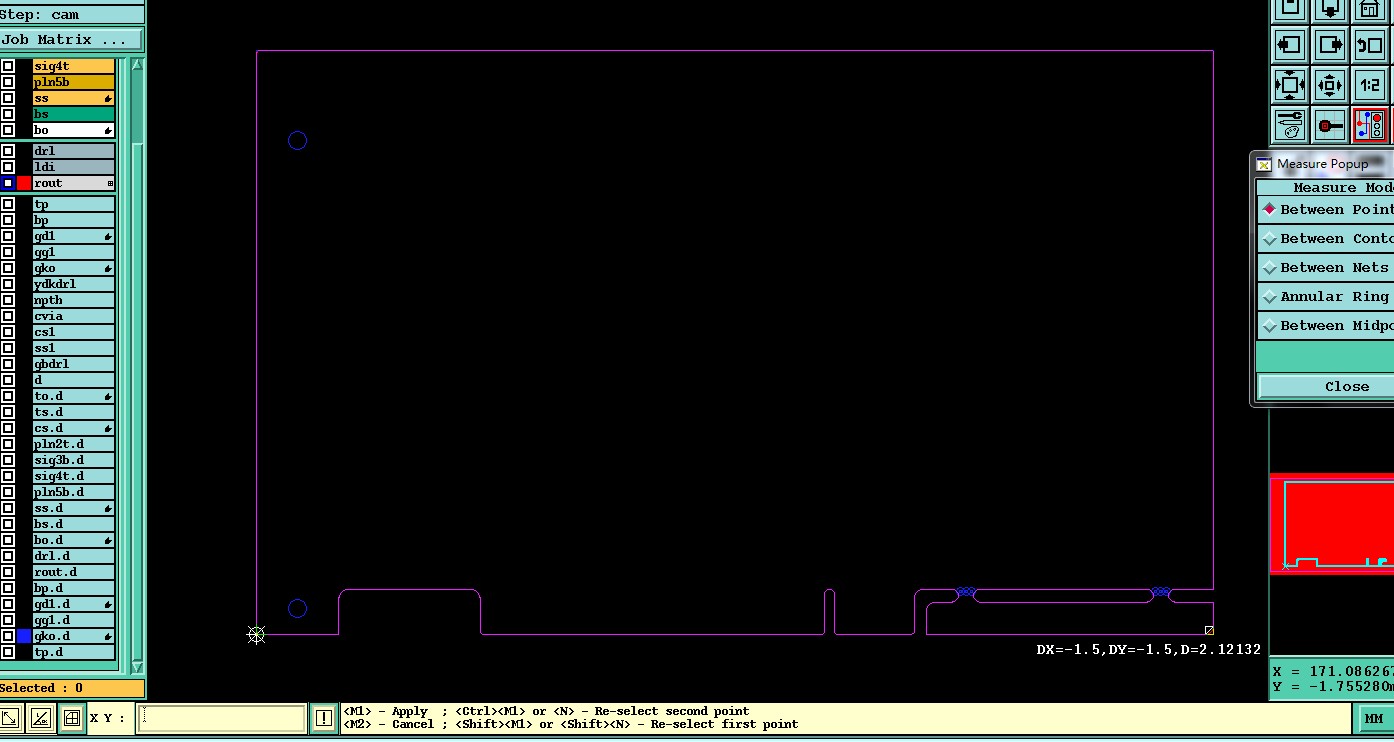Toggle the bs layer checkbox
Screen dimensions: 1394x742
point(8,114)
